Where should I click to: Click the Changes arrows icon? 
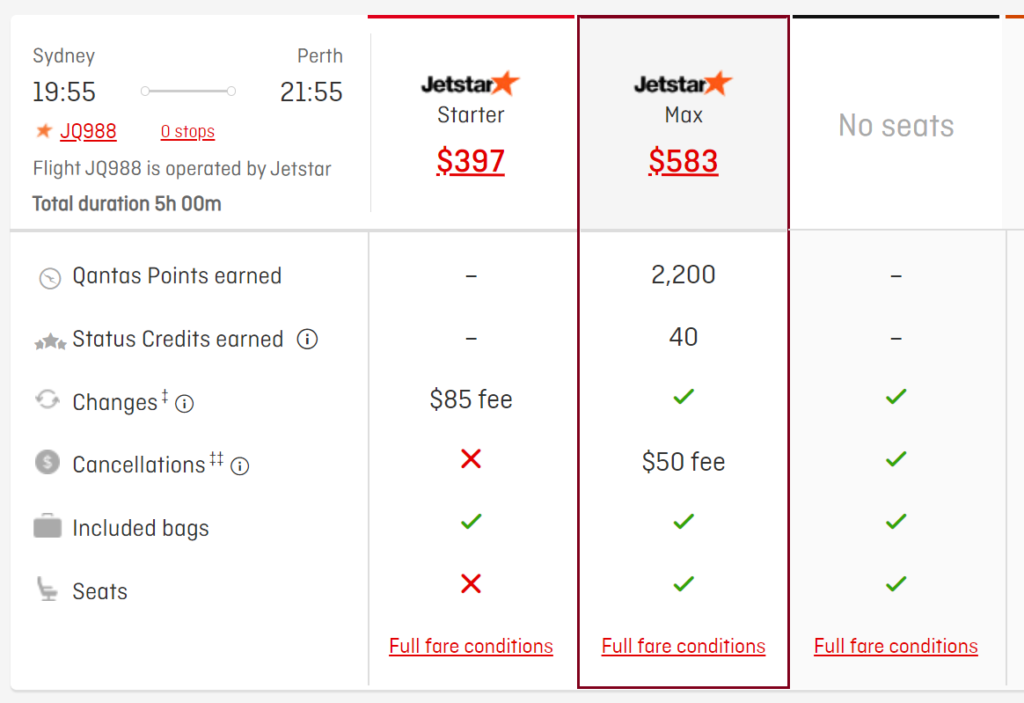(x=47, y=399)
